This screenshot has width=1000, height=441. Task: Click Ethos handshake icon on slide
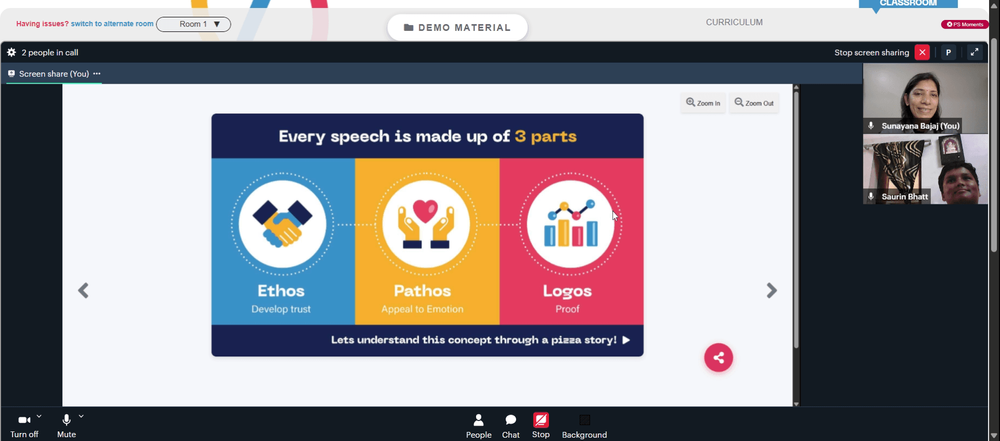[282, 224]
